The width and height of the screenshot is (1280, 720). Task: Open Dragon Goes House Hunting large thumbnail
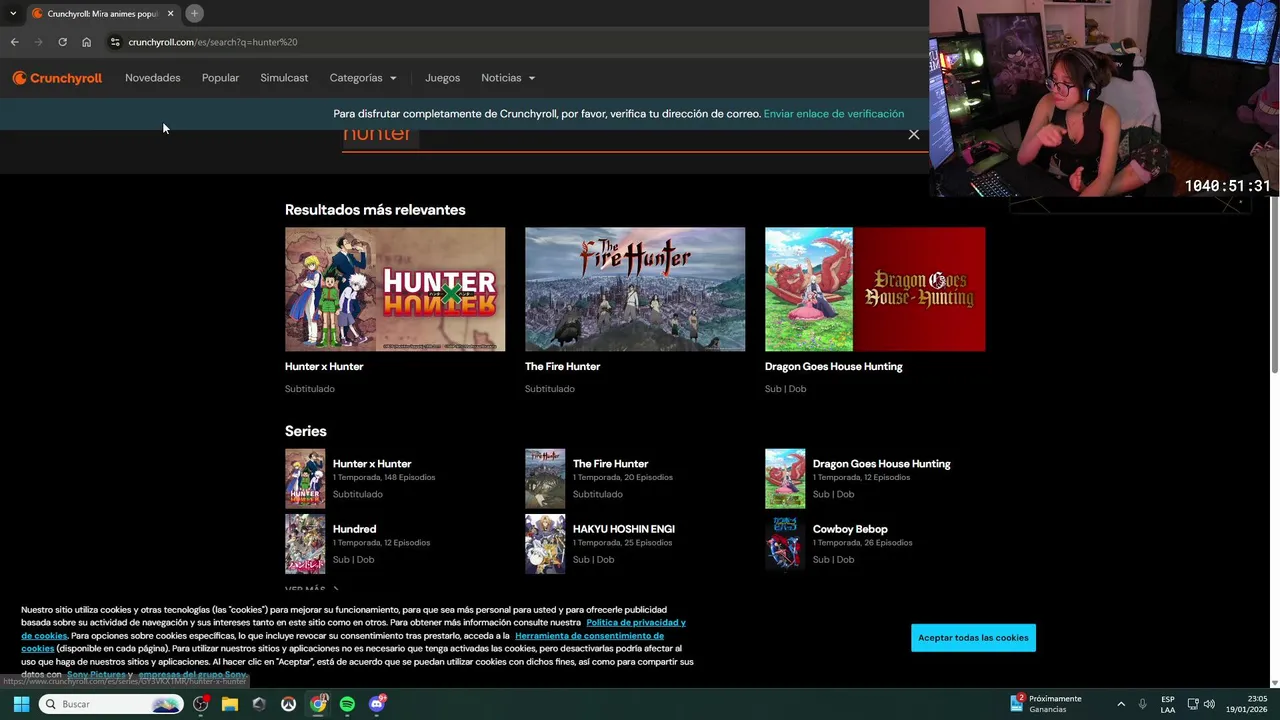tap(875, 289)
